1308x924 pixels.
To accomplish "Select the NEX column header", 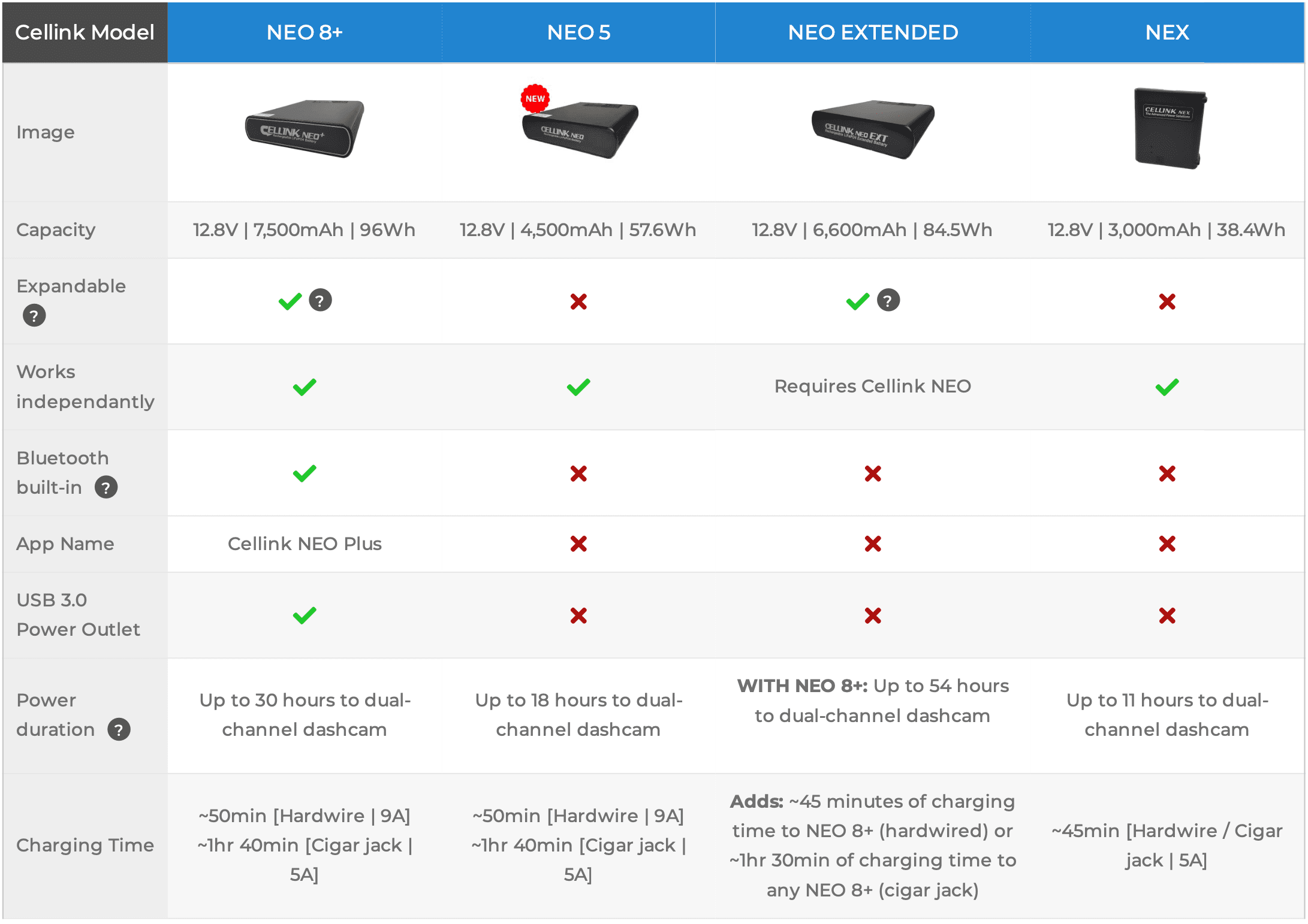I will [1167, 32].
